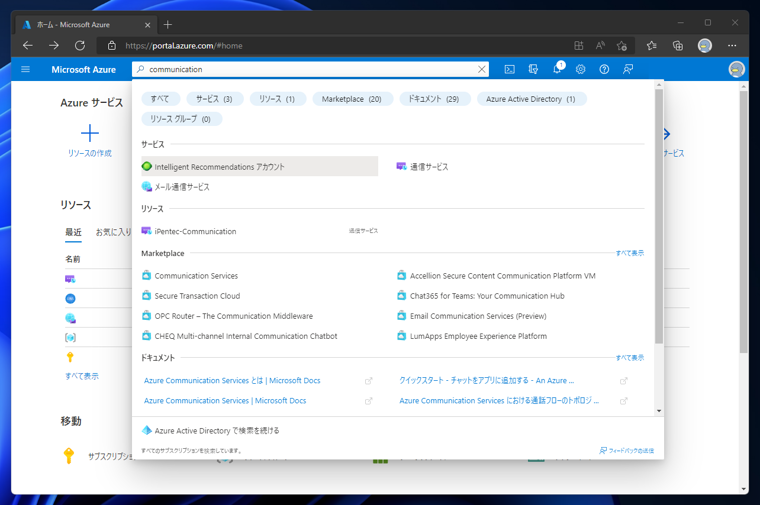Click the down arrow of results scrollbar
The image size is (760, 505).
pyautogui.click(x=659, y=411)
